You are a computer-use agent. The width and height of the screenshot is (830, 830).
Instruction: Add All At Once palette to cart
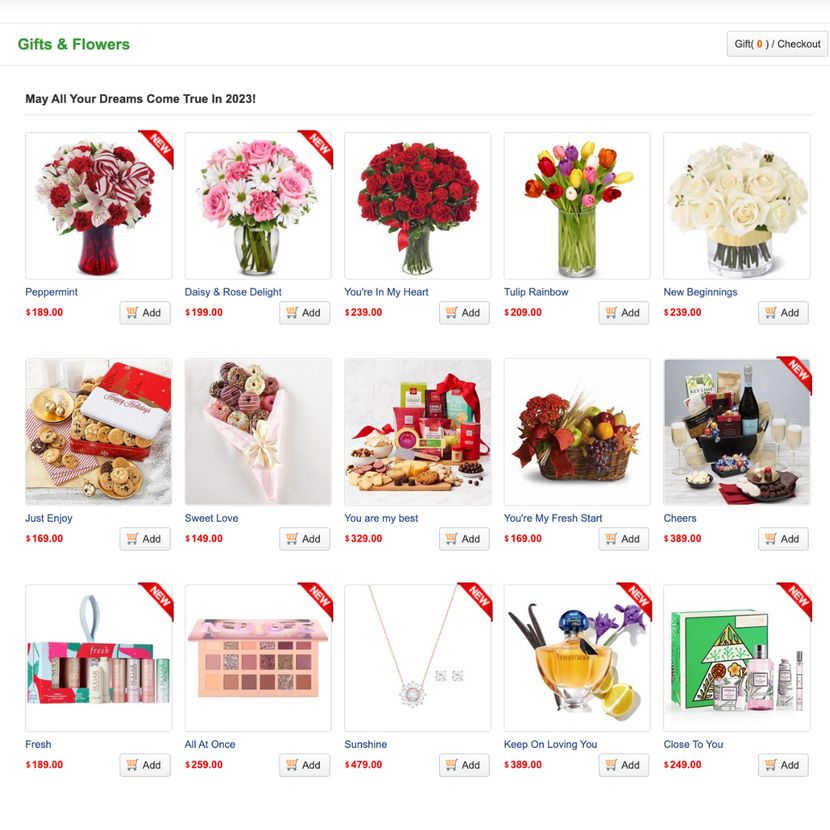click(x=304, y=765)
